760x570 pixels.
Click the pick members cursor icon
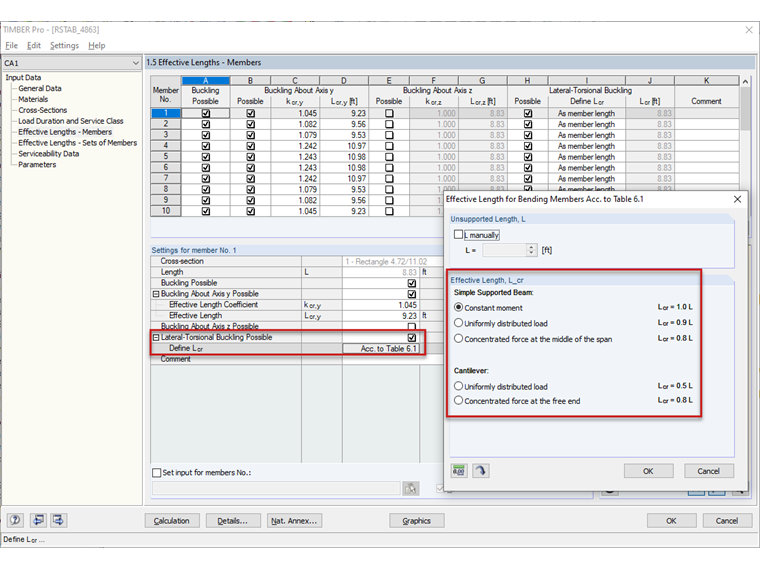pyautogui.click(x=411, y=488)
